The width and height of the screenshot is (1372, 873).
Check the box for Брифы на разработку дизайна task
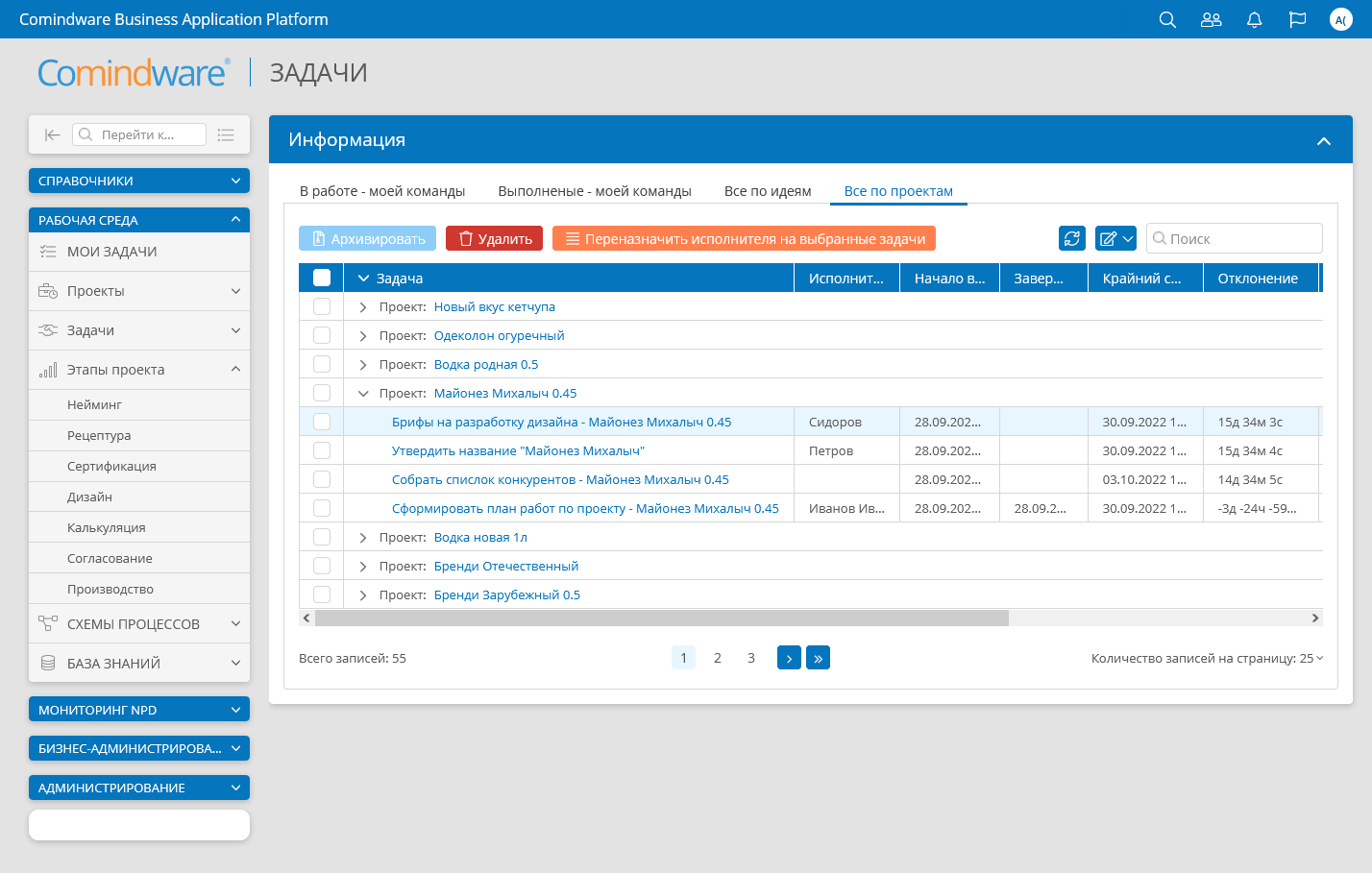pyautogui.click(x=322, y=422)
